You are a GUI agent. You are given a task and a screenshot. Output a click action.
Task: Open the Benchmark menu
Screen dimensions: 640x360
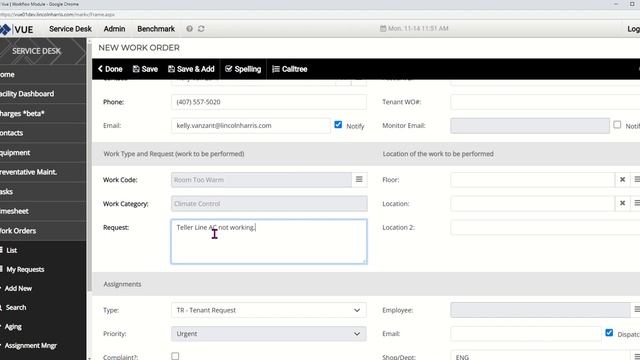click(156, 29)
